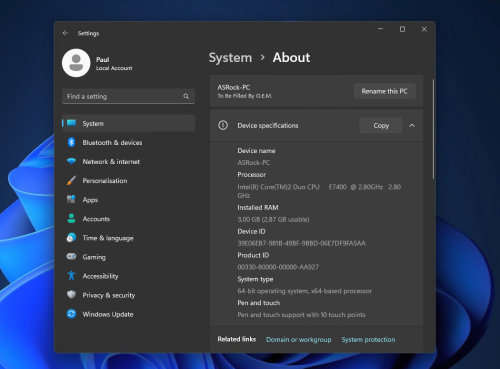
Task: Click the back arrow in Settings
Action: pos(65,33)
